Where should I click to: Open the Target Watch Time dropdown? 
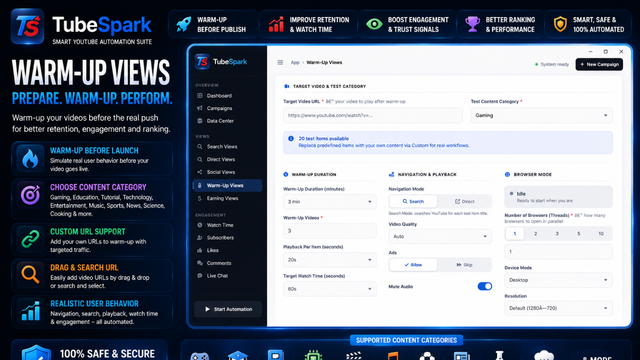(329, 289)
